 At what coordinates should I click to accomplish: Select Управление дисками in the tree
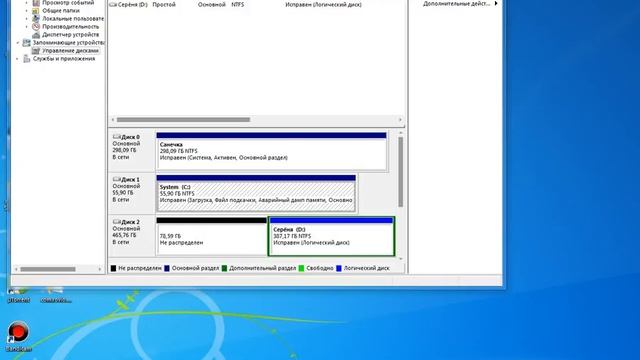[70, 51]
